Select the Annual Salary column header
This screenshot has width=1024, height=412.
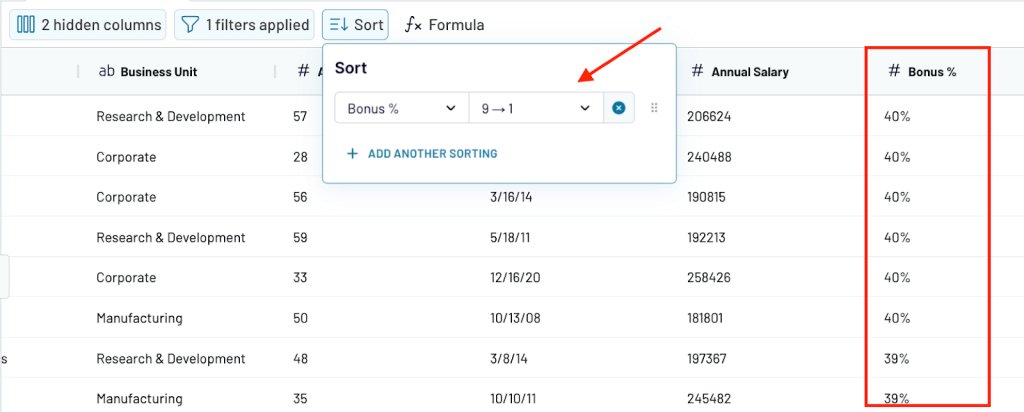tap(740, 72)
